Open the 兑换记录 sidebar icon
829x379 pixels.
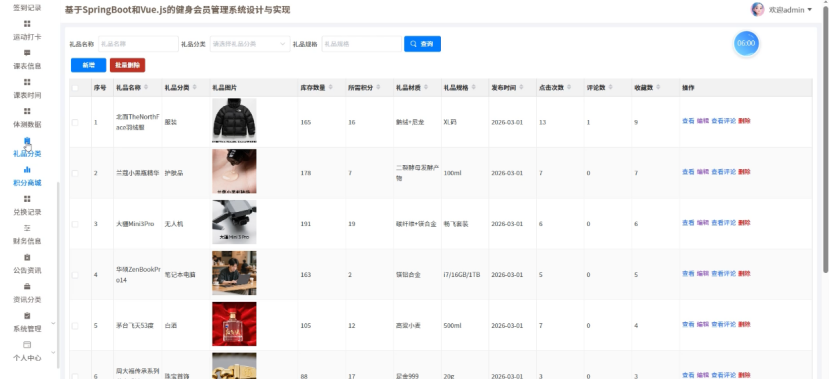tap(27, 199)
